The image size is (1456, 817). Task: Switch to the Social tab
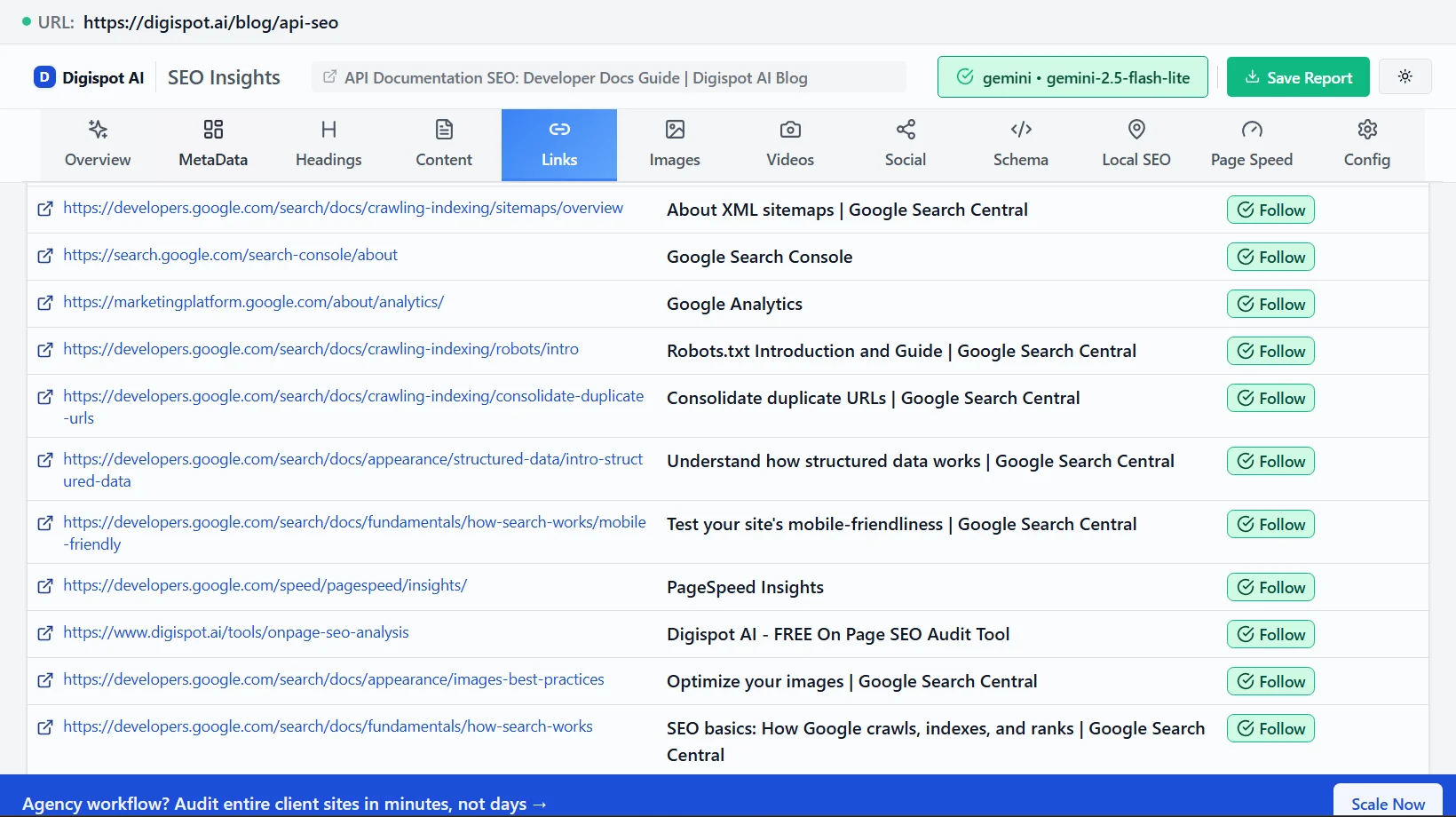click(x=905, y=145)
